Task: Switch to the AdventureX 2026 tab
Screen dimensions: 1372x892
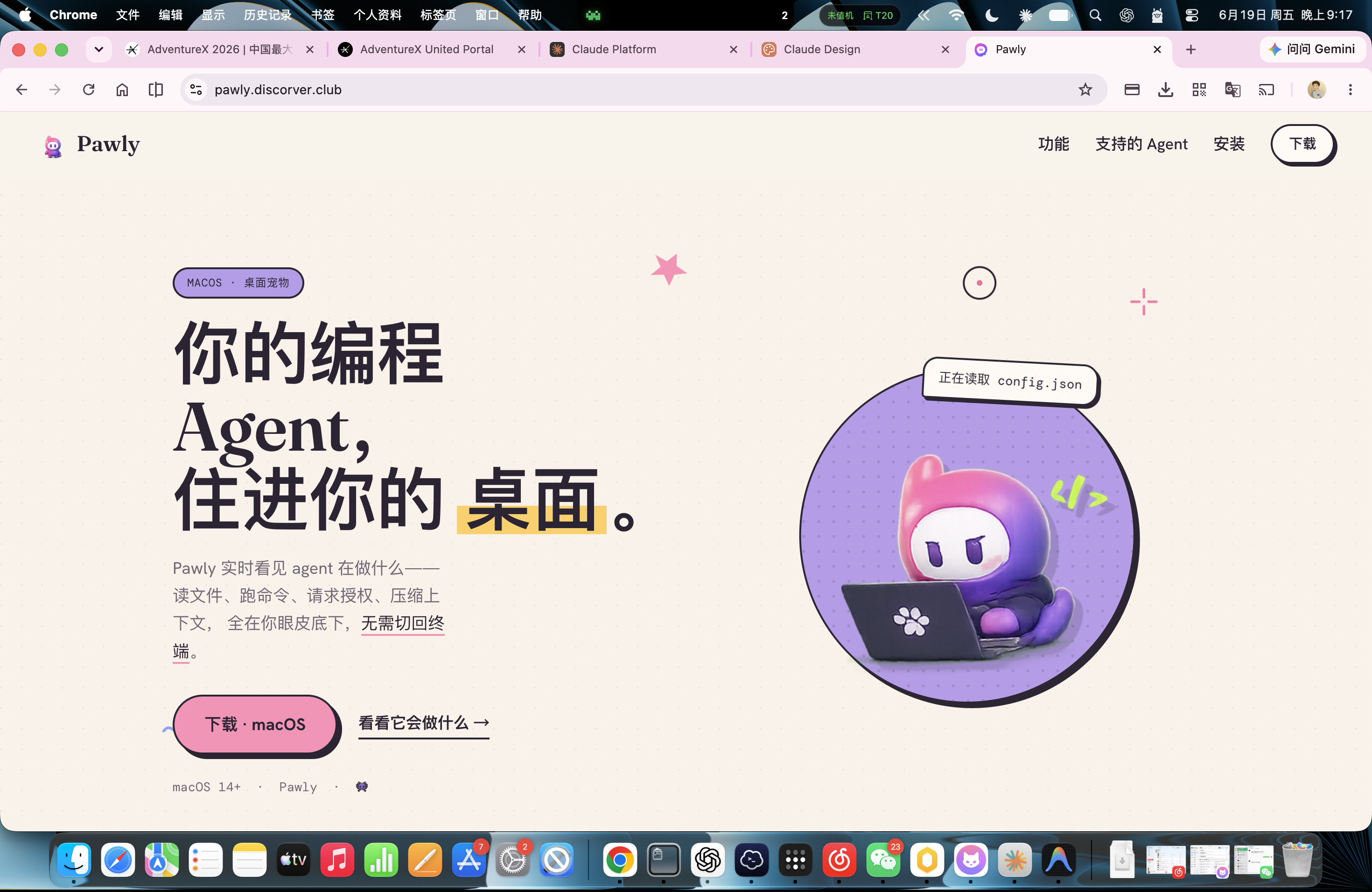Action: 220,49
